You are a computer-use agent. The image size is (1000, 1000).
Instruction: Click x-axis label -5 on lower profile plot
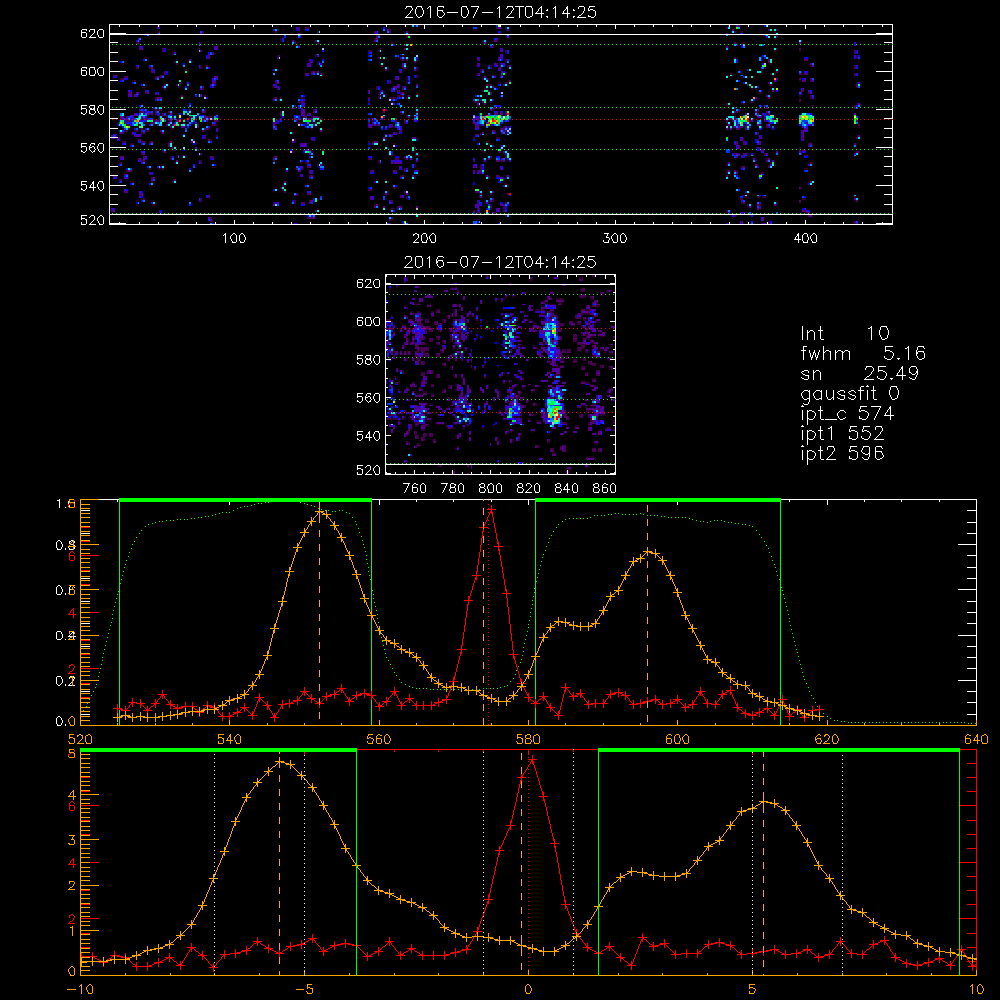[x=304, y=990]
